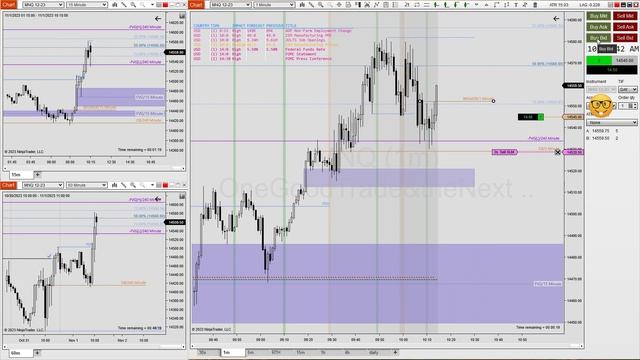The width and height of the screenshot is (640, 360).
Task: Select the 15m tab under the main chart
Action: (x=300, y=353)
